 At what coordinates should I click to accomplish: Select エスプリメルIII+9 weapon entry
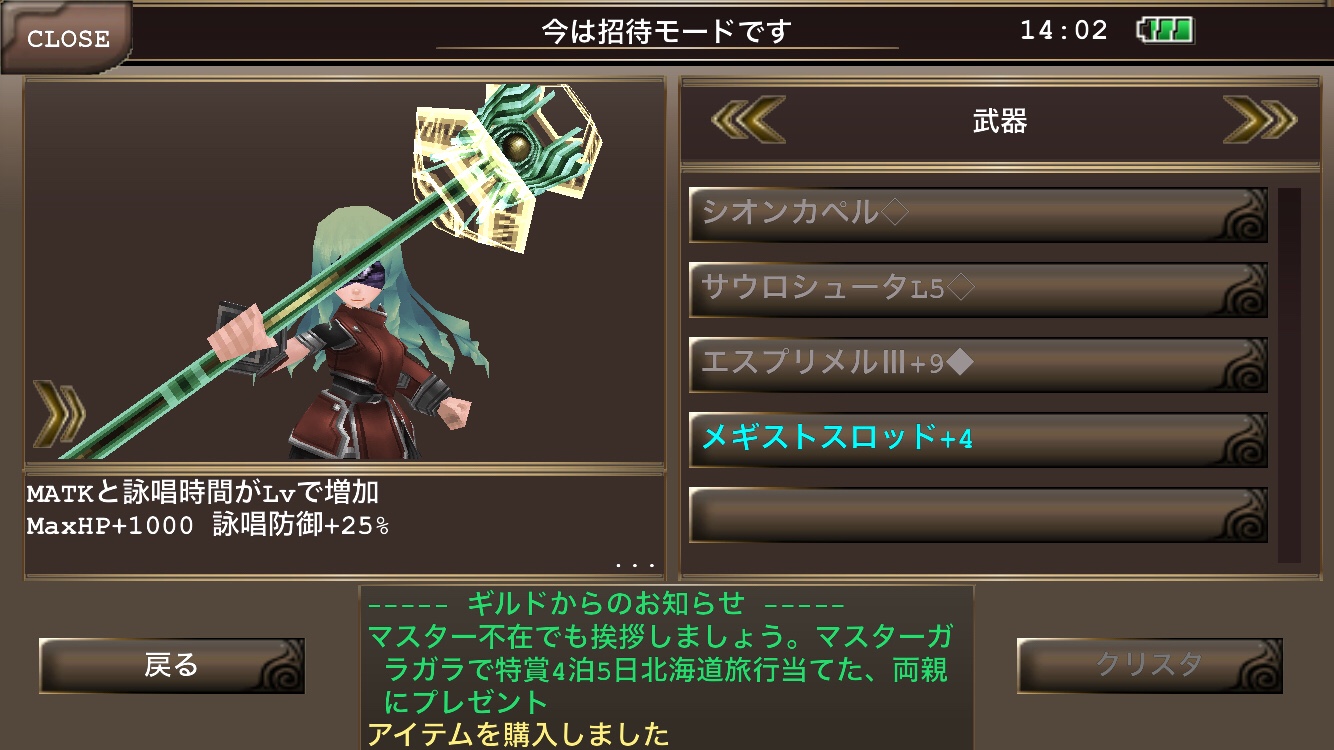coord(978,365)
